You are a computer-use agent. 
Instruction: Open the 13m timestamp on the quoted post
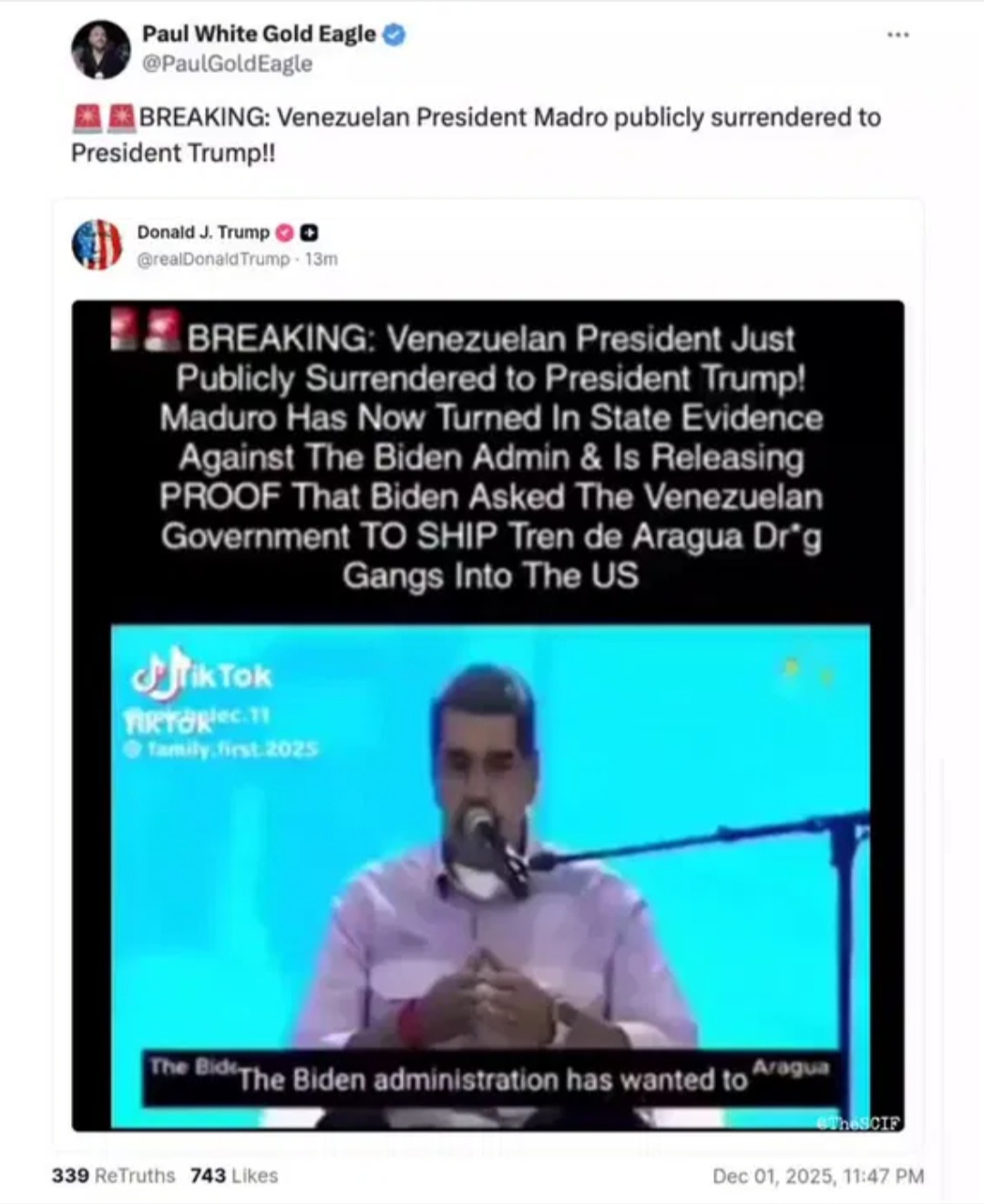coord(321,260)
